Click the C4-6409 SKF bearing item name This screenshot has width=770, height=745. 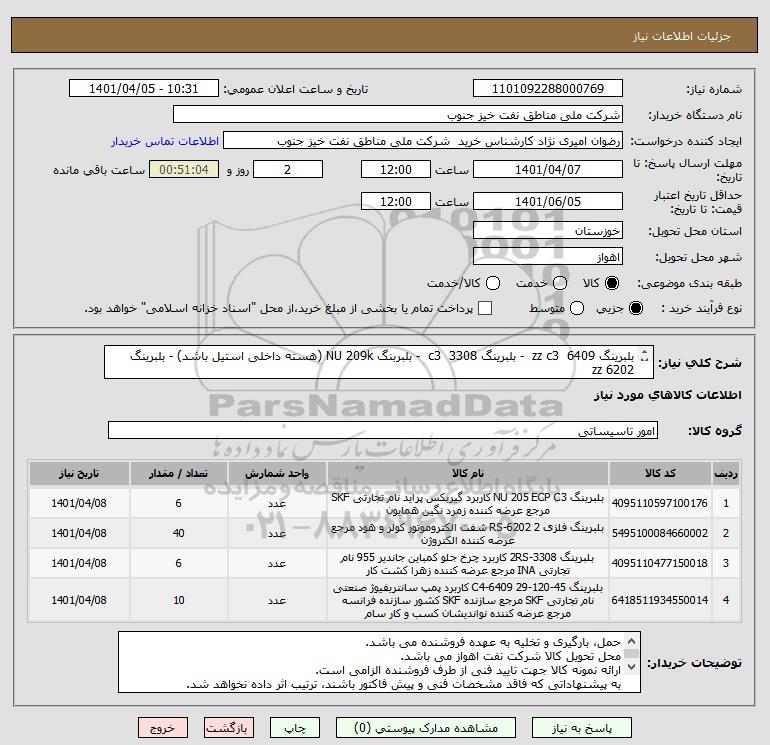click(x=468, y=600)
